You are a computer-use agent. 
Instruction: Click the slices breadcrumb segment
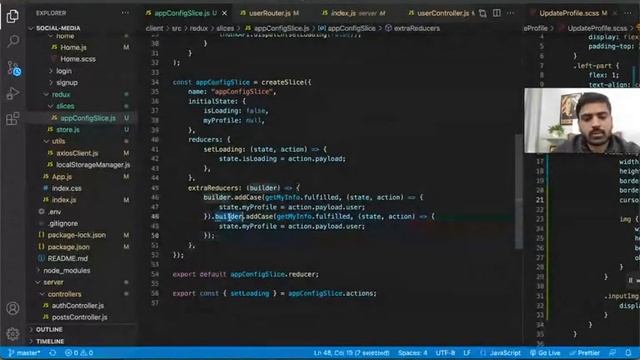click(225, 28)
